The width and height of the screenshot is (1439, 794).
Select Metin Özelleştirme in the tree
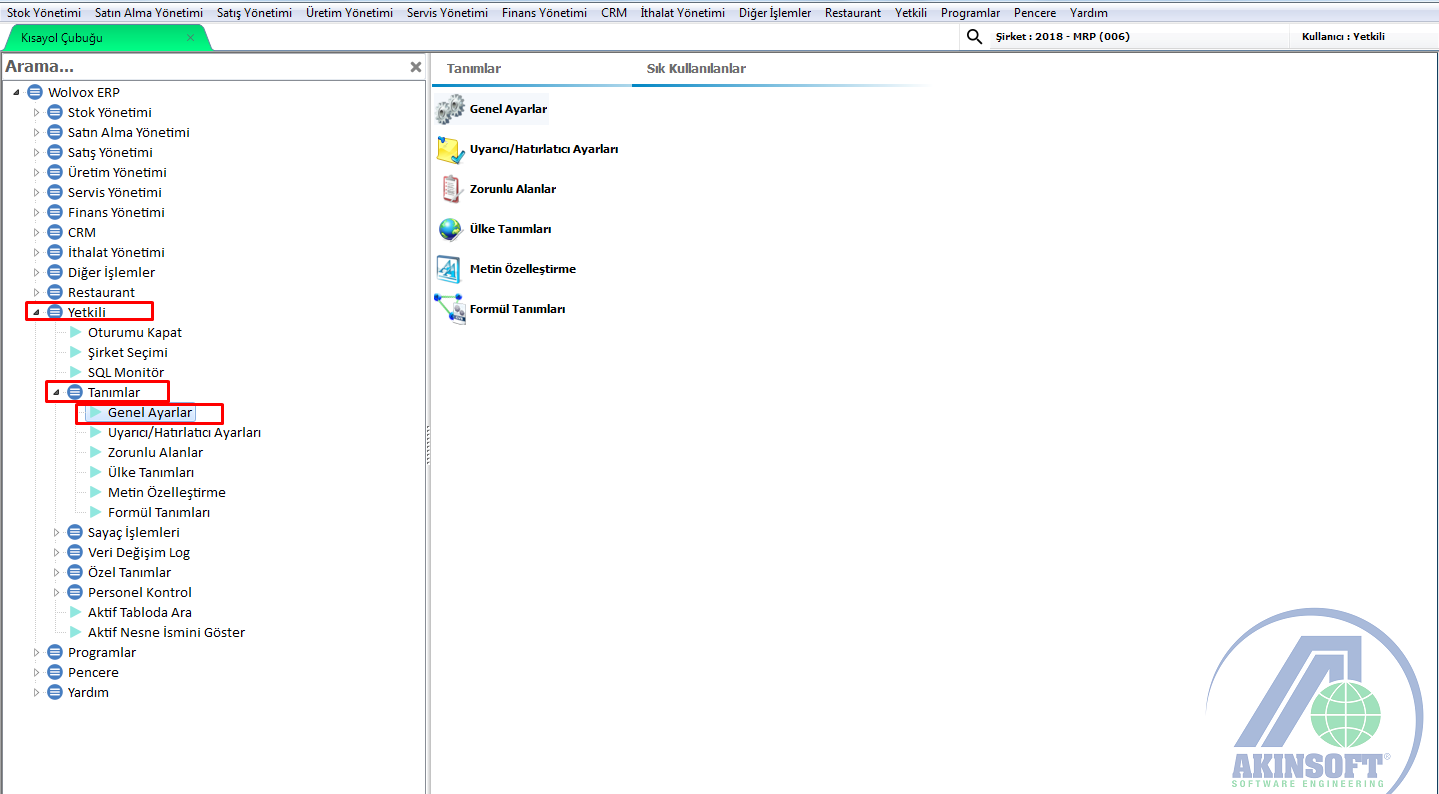point(167,492)
